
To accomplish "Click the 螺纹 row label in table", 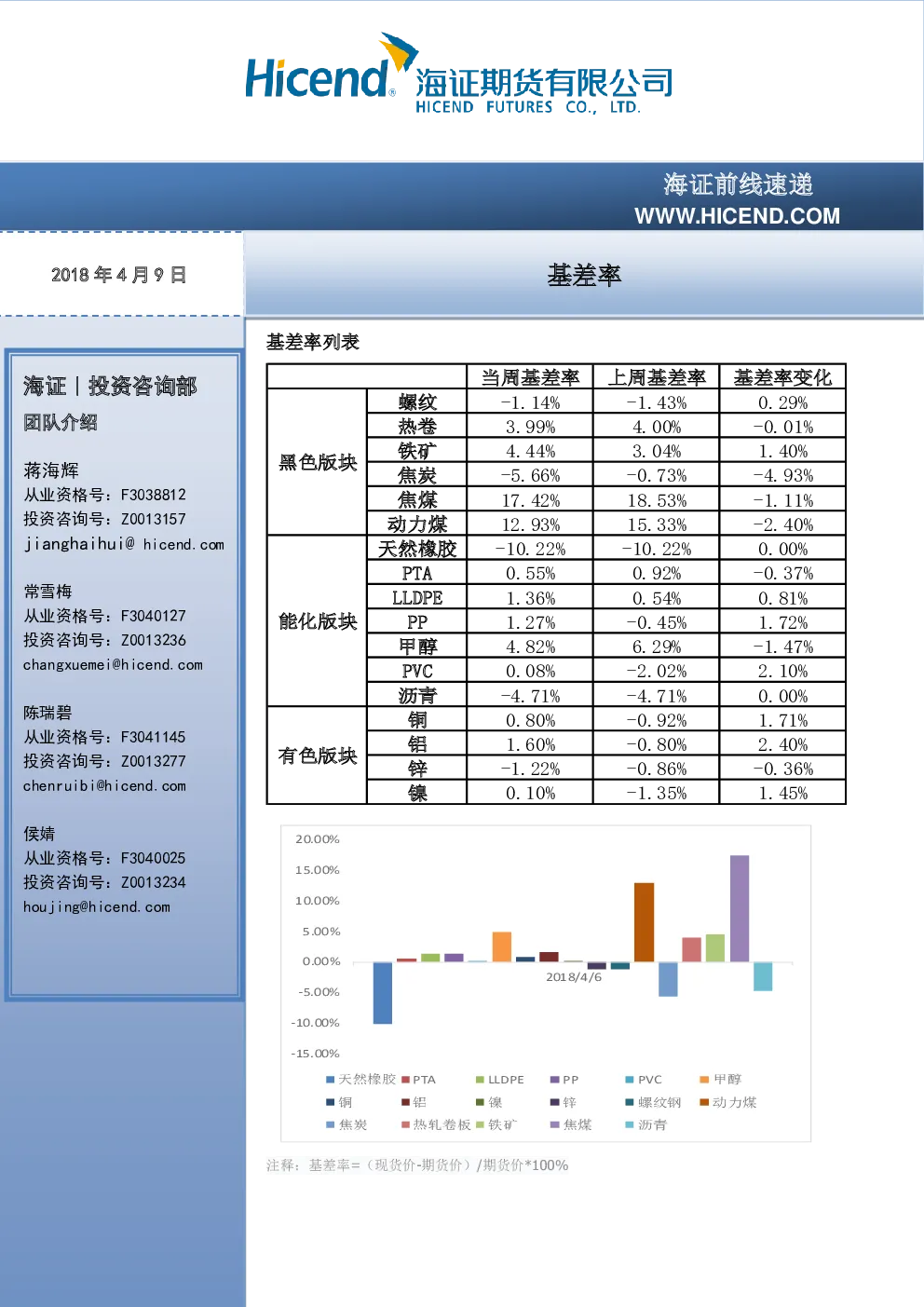I will [x=417, y=402].
